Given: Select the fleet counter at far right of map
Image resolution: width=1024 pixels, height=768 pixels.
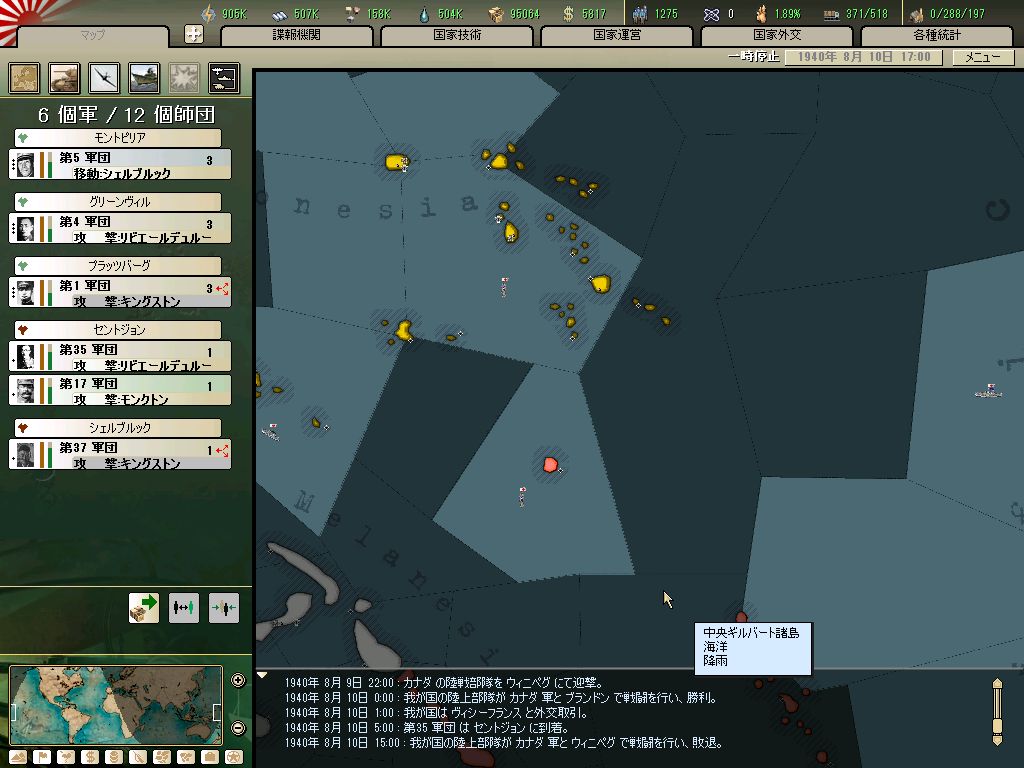Looking at the screenshot, I should pos(989,392).
